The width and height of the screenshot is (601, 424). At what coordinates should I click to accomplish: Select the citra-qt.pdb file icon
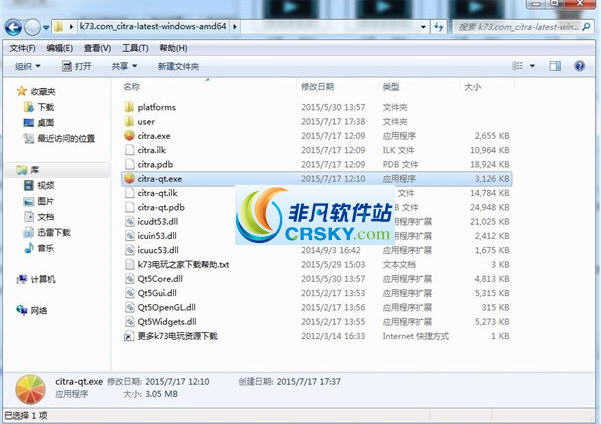[x=130, y=207]
